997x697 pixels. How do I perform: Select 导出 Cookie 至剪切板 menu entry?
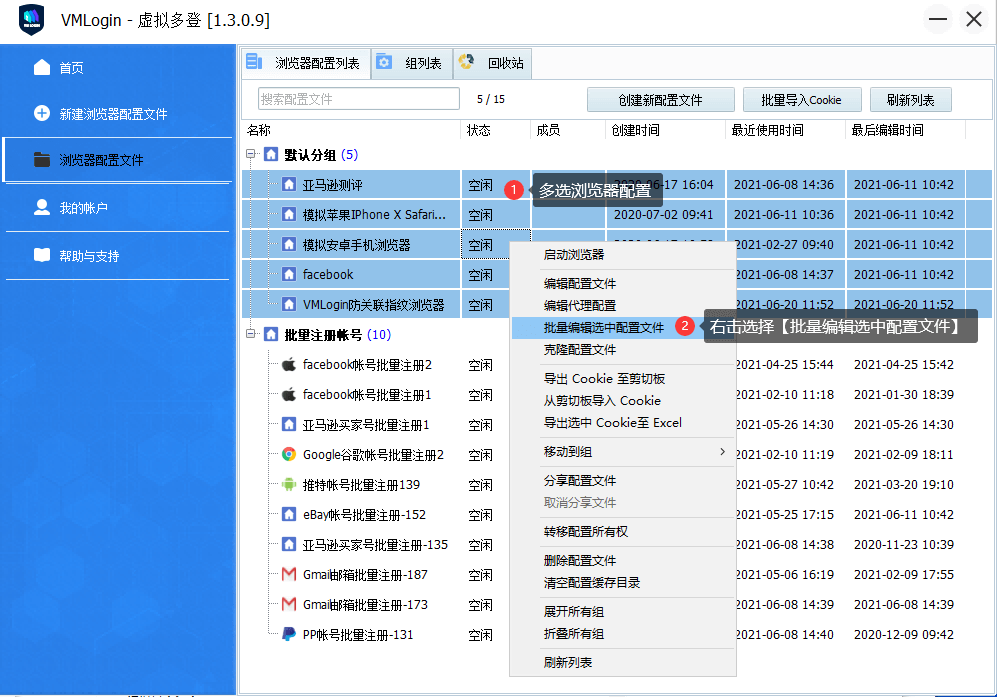point(622,379)
